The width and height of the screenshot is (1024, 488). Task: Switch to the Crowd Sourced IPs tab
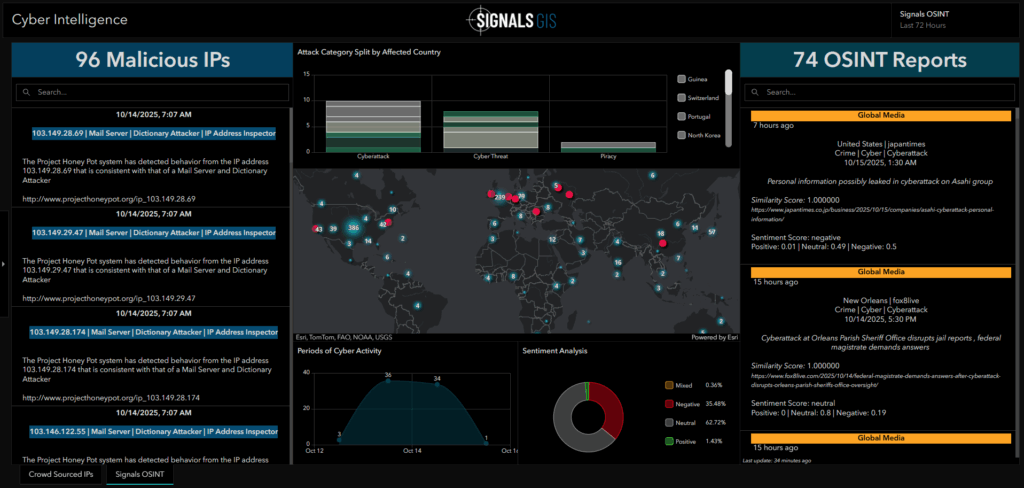pyautogui.click(x=62, y=474)
